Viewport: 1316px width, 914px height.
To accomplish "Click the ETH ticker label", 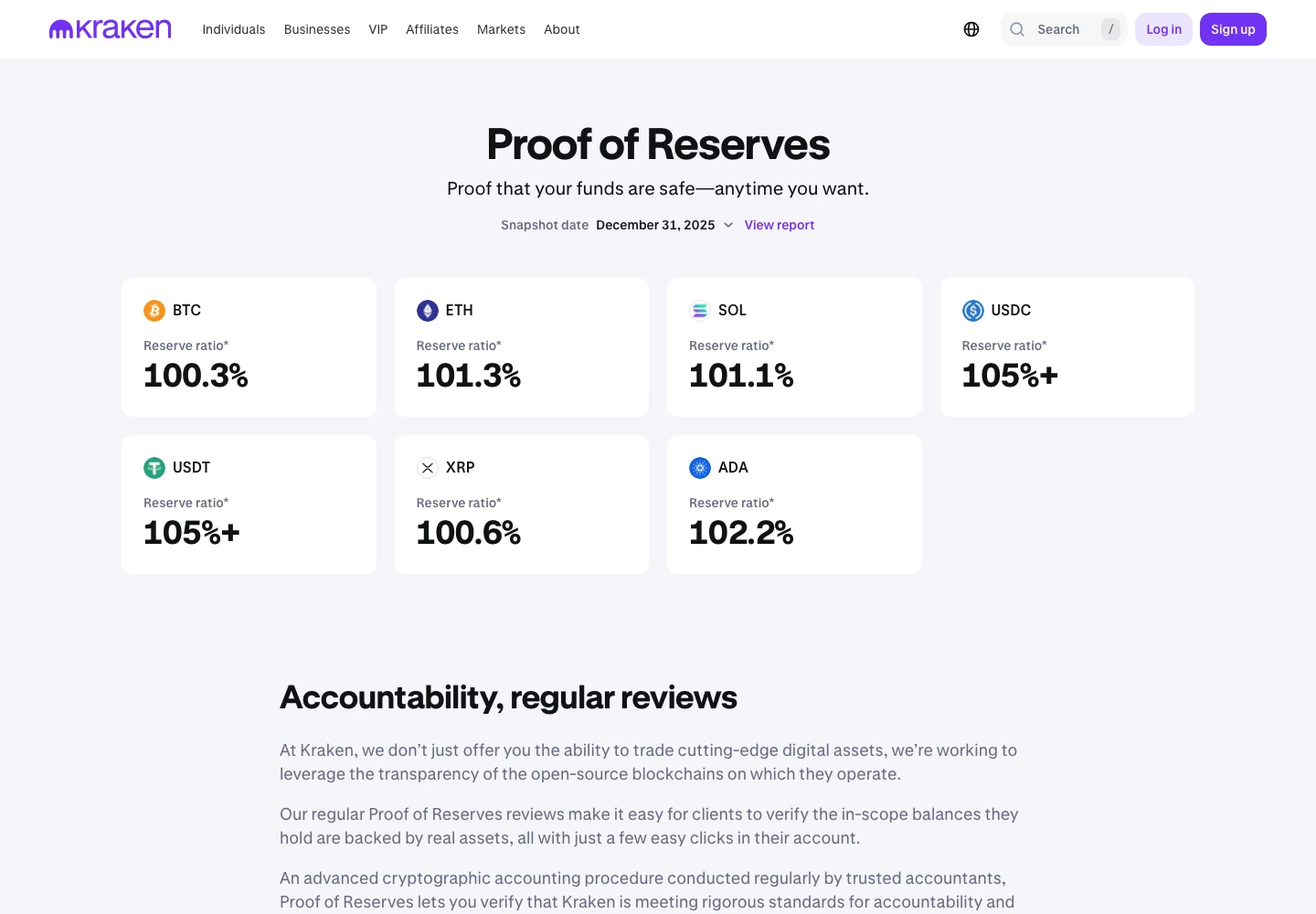I will (x=460, y=311).
